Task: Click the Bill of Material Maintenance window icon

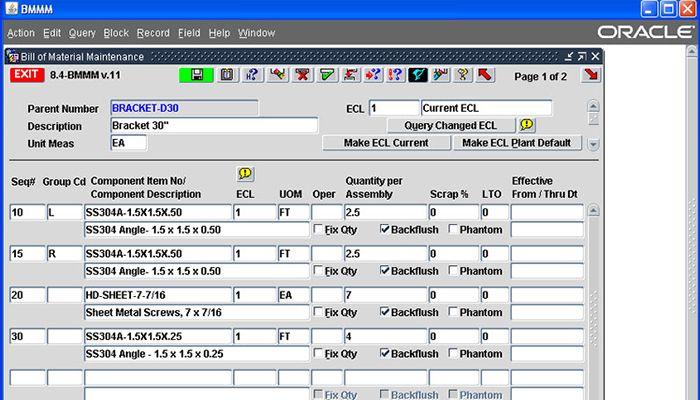Action: 13,57
